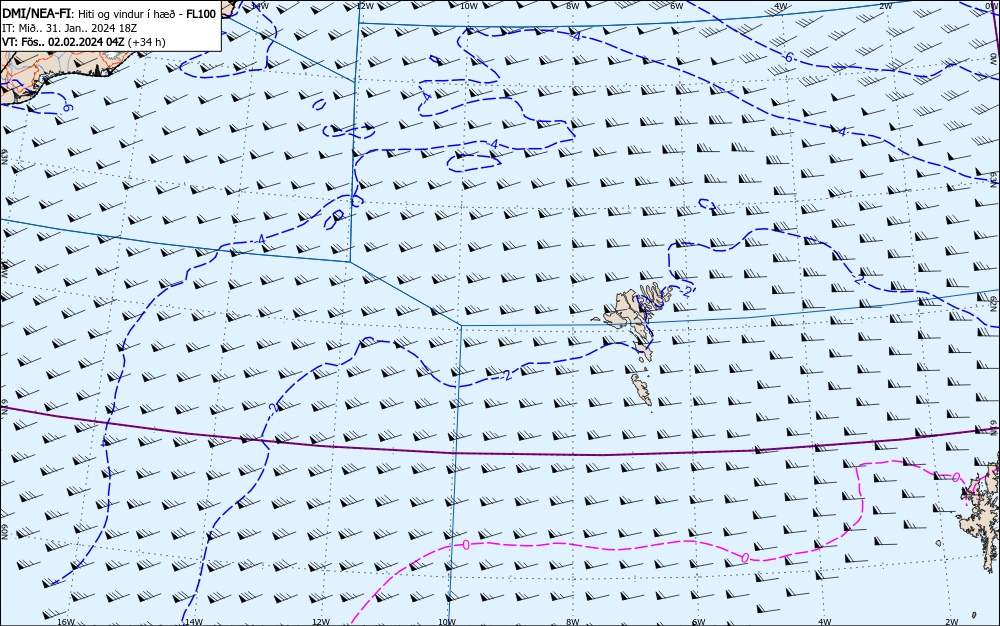Click the '-4' isotherm label on the far-right contour
The width and height of the screenshot is (1000, 626).
click(x=842, y=131)
